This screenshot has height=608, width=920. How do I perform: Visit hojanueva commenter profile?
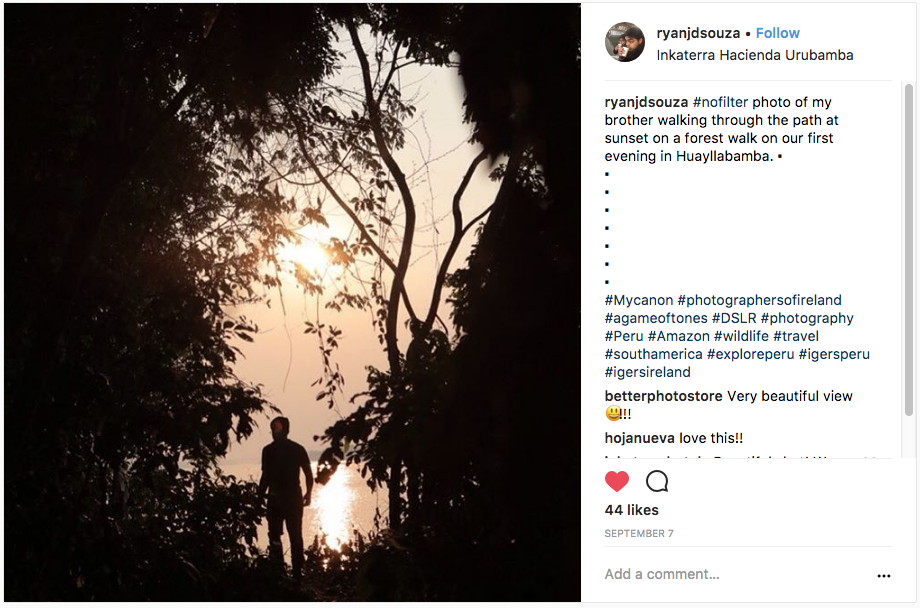point(639,438)
